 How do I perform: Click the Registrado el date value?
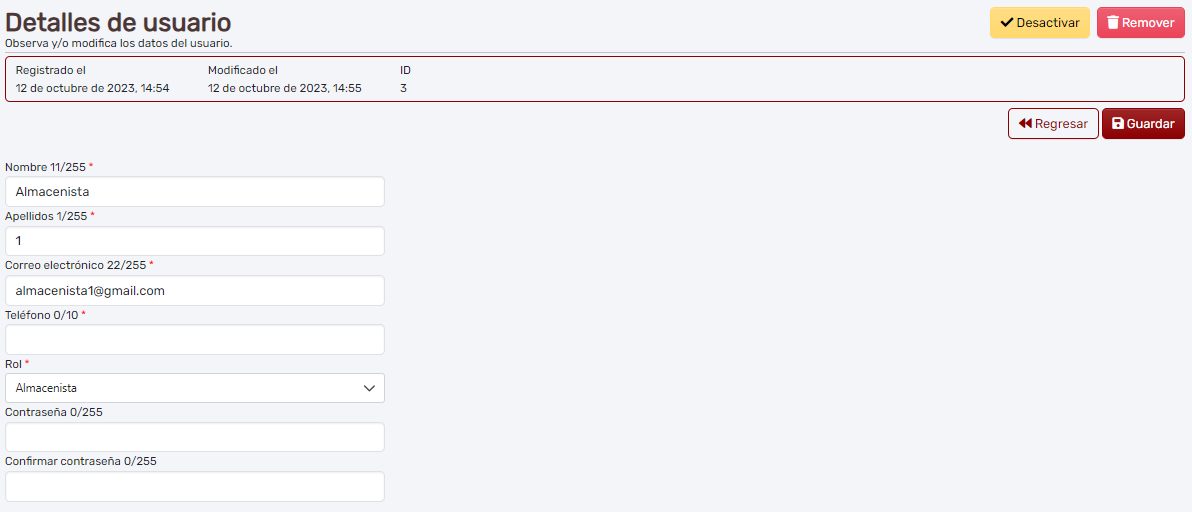pyautogui.click(x=92, y=88)
